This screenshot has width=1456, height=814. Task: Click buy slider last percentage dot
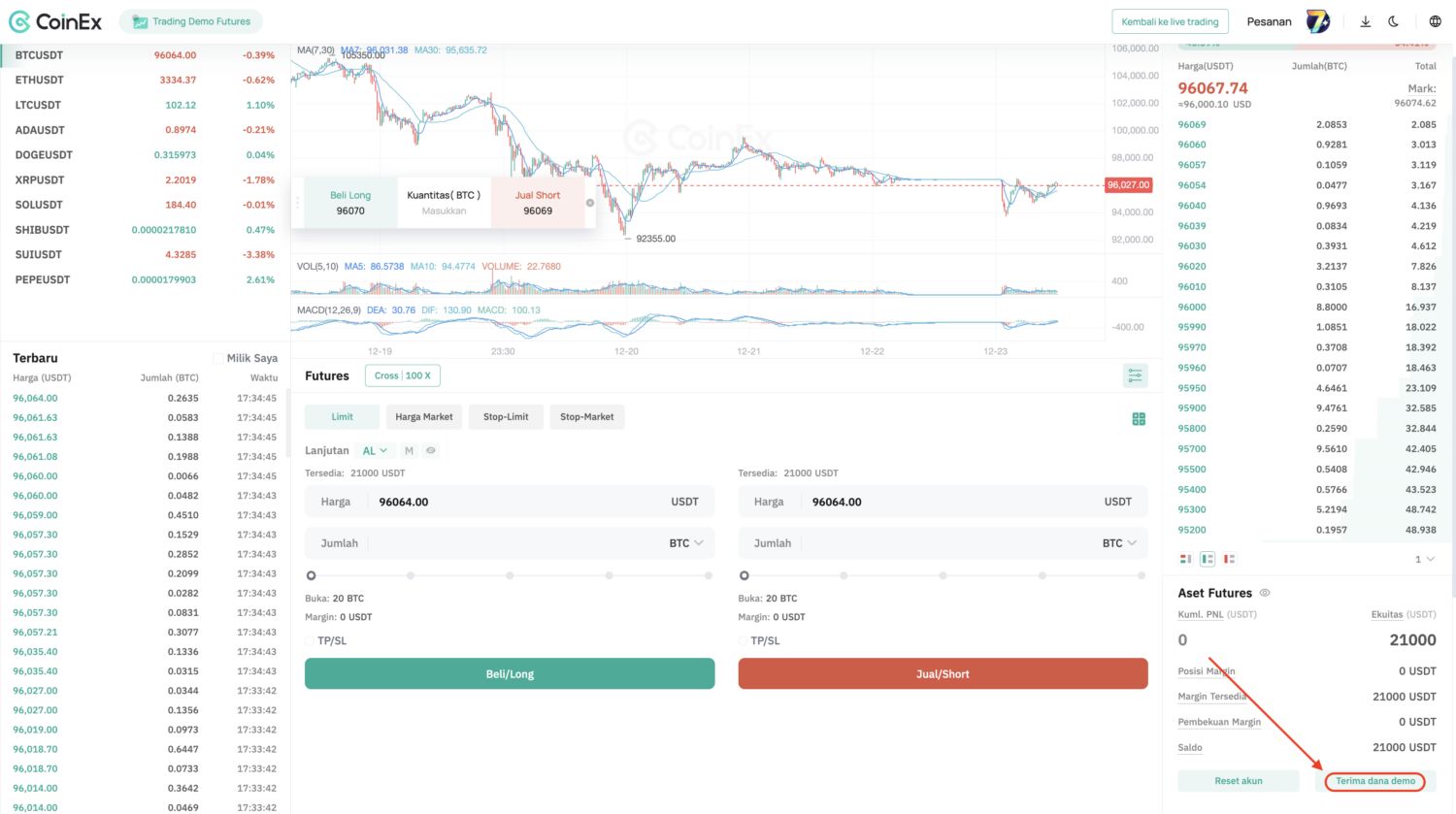coord(709,575)
